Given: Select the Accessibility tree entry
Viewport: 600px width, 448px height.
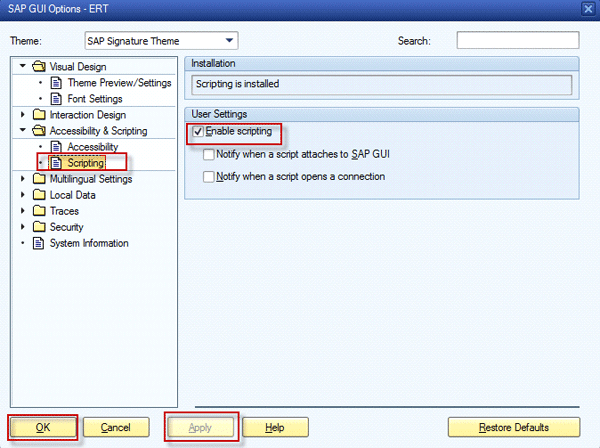Looking at the screenshot, I should [x=93, y=147].
